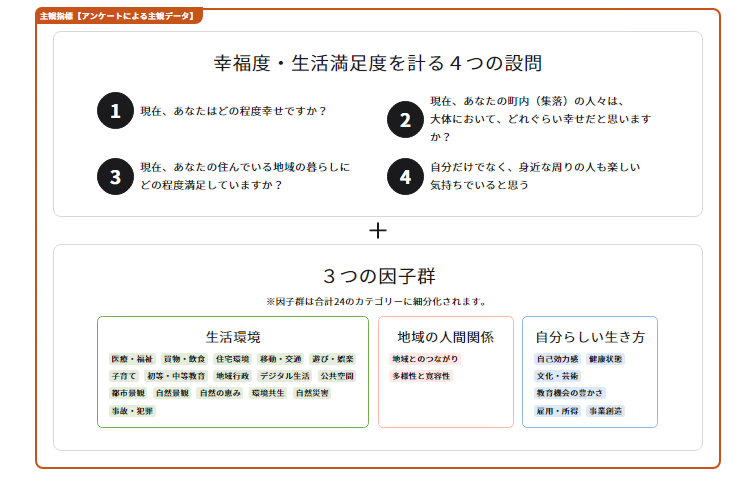This screenshot has width=741, height=481.
Task: Click the plus sign between the sections
Action: [x=378, y=231]
